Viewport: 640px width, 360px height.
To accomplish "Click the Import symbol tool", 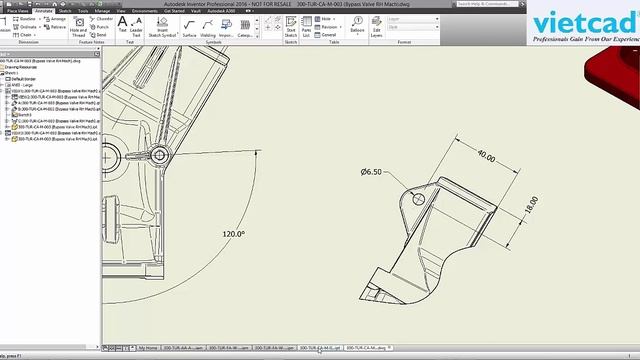I will click(x=226, y=28).
